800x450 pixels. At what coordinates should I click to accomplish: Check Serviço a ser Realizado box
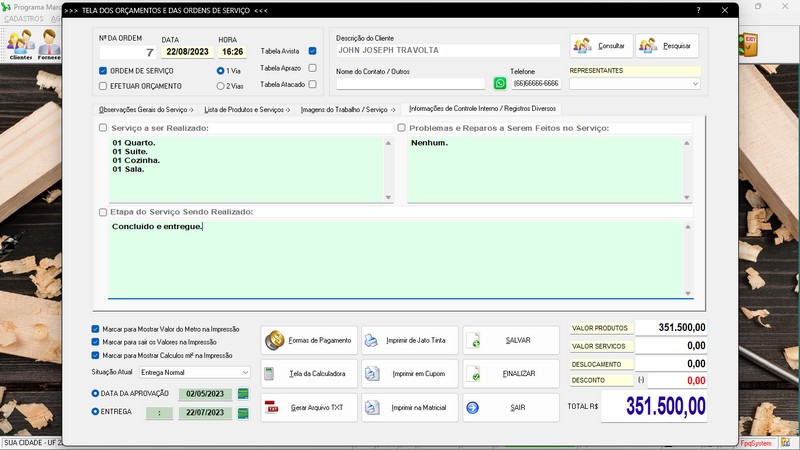pyautogui.click(x=103, y=128)
